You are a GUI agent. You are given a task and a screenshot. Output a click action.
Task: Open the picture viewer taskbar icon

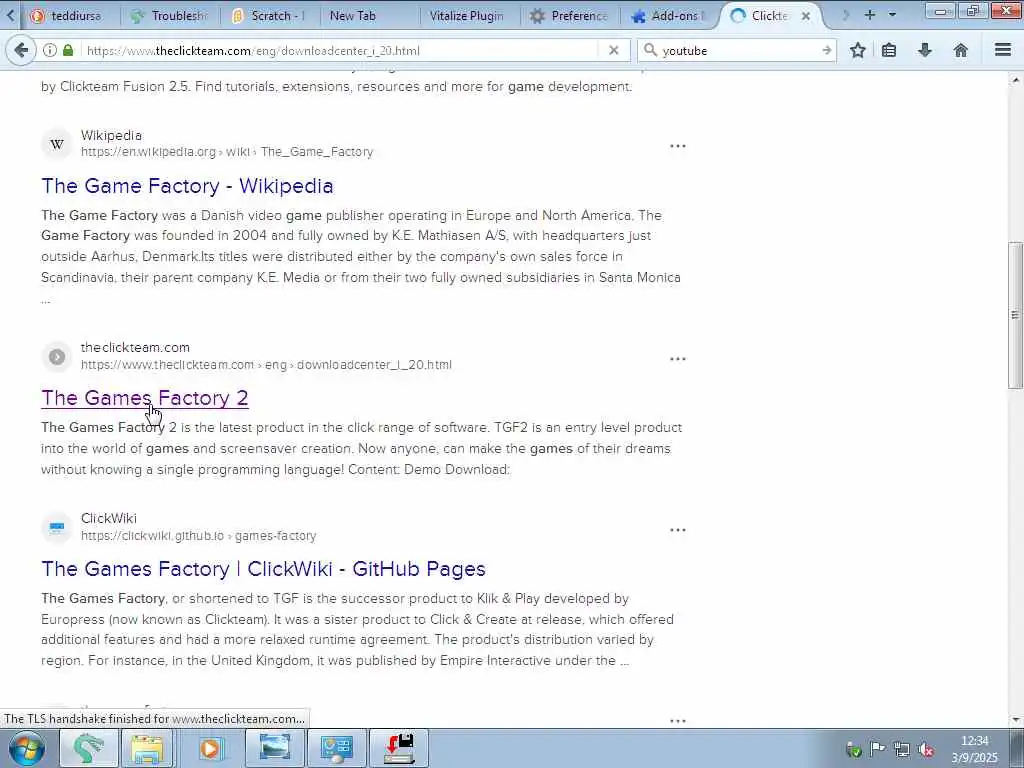(x=274, y=748)
